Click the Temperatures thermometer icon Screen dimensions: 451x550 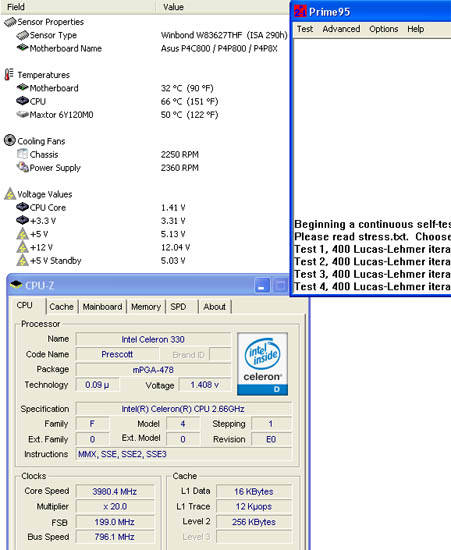[x=9, y=74]
